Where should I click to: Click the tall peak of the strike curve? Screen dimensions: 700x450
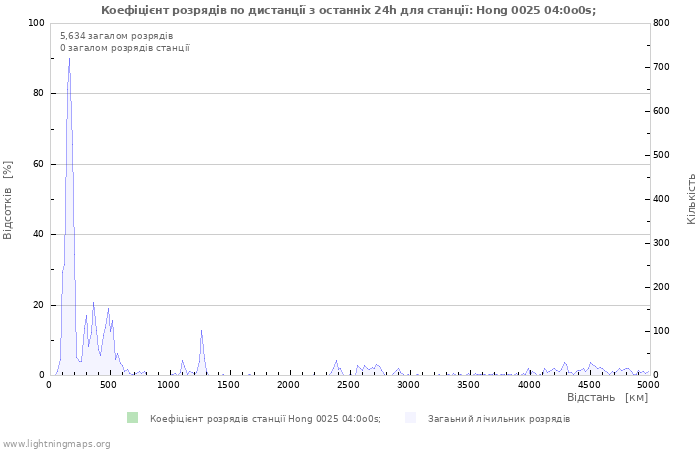pyautogui.click(x=69, y=59)
